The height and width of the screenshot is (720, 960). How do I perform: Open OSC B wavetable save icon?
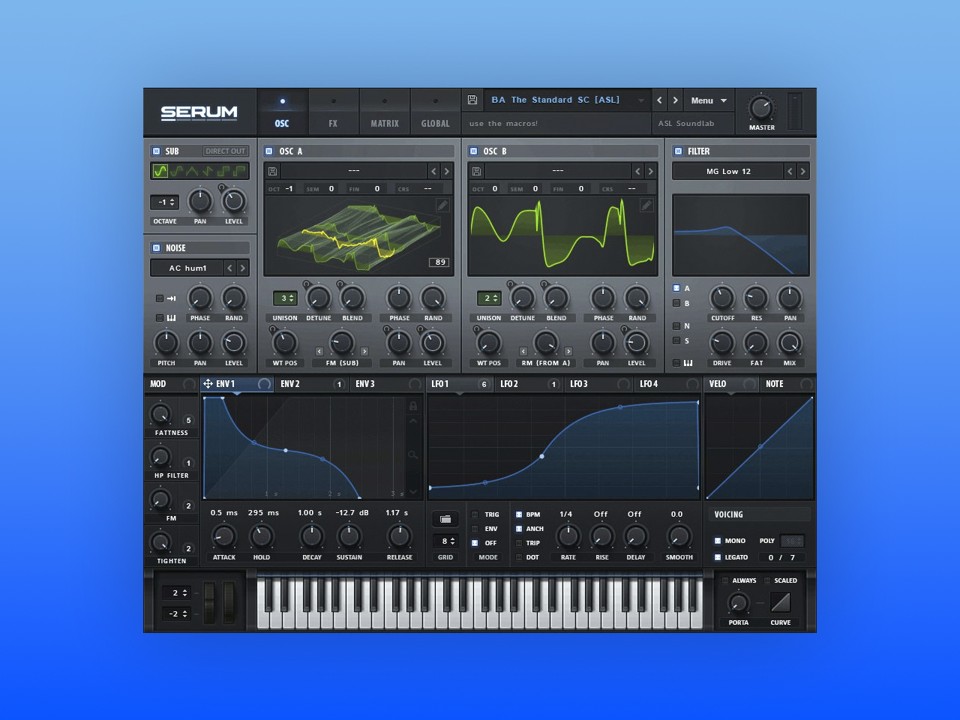tap(477, 171)
